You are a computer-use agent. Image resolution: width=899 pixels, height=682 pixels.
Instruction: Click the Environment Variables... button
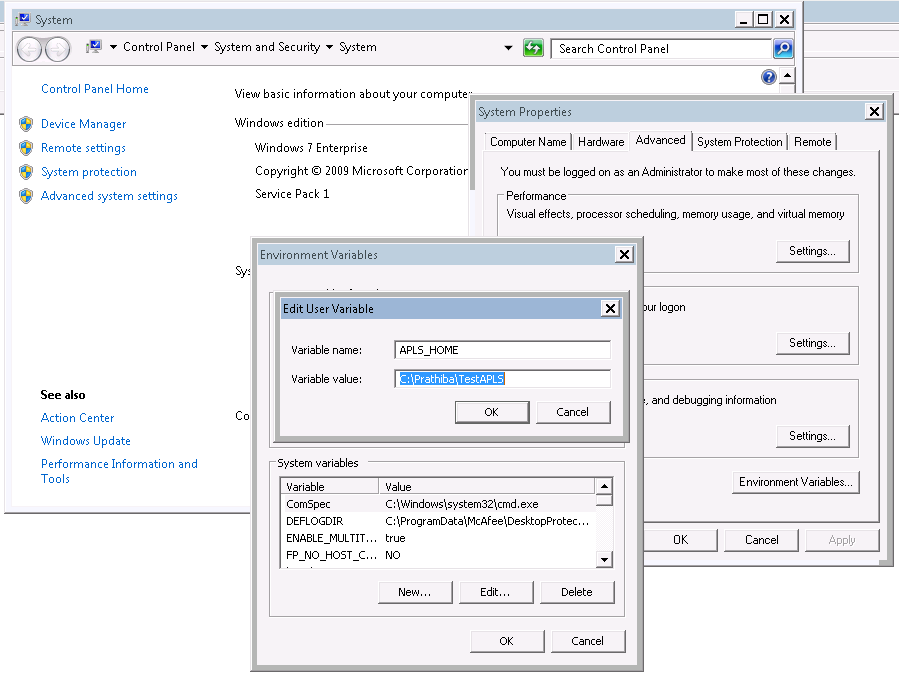(x=795, y=482)
